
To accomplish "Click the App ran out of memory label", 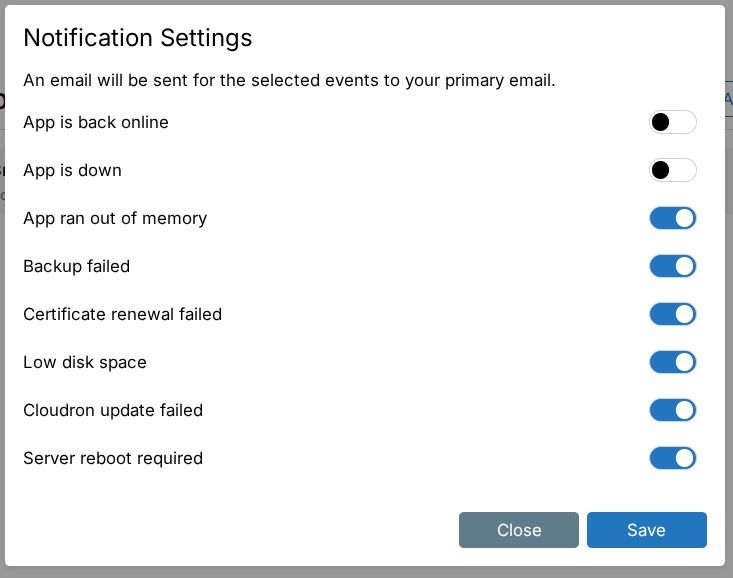I will [x=115, y=218].
